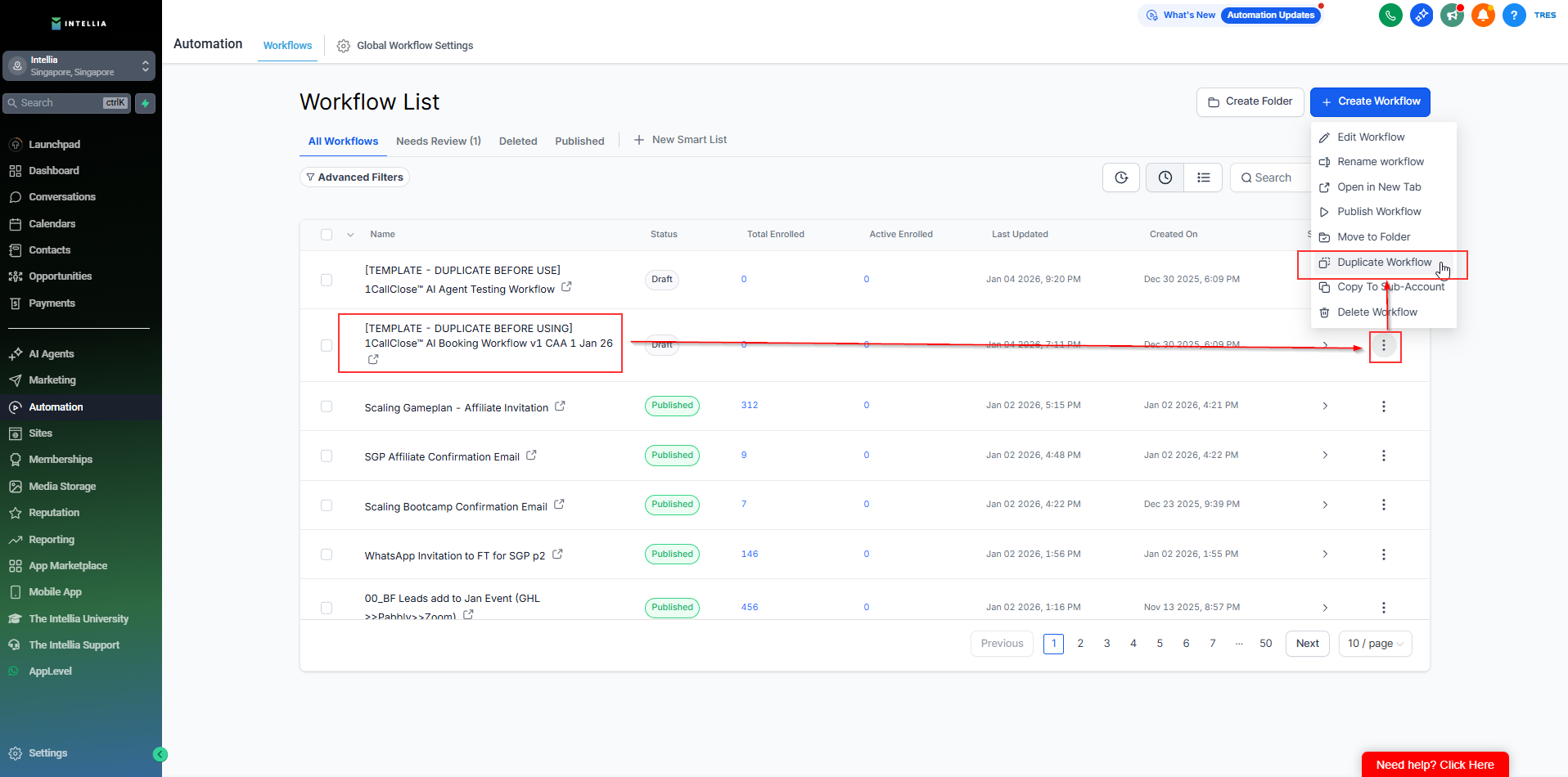1568x777 pixels.
Task: Click the clock history icon button
Action: (x=1165, y=177)
